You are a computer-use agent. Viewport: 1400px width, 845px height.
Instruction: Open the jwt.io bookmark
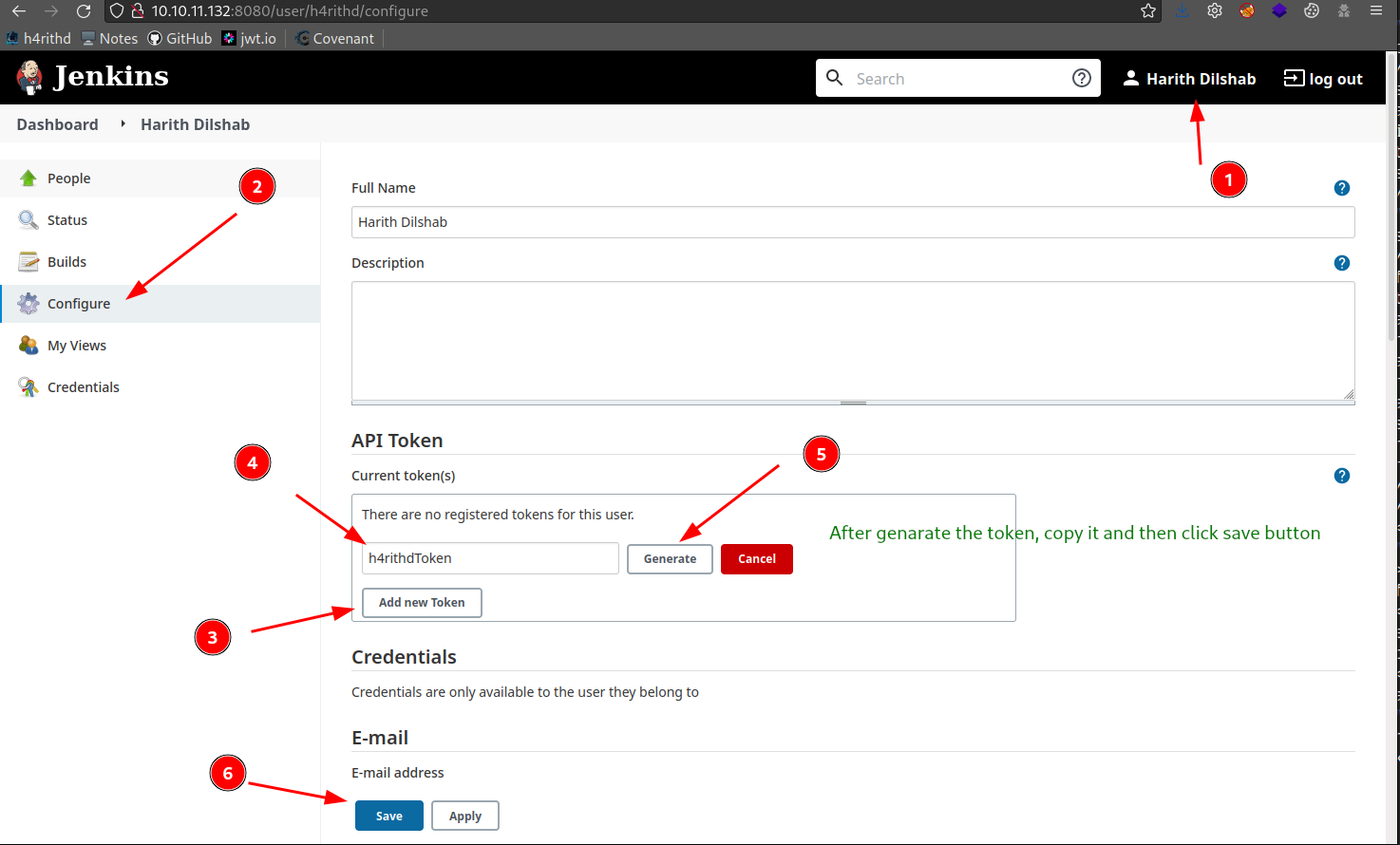[249, 39]
